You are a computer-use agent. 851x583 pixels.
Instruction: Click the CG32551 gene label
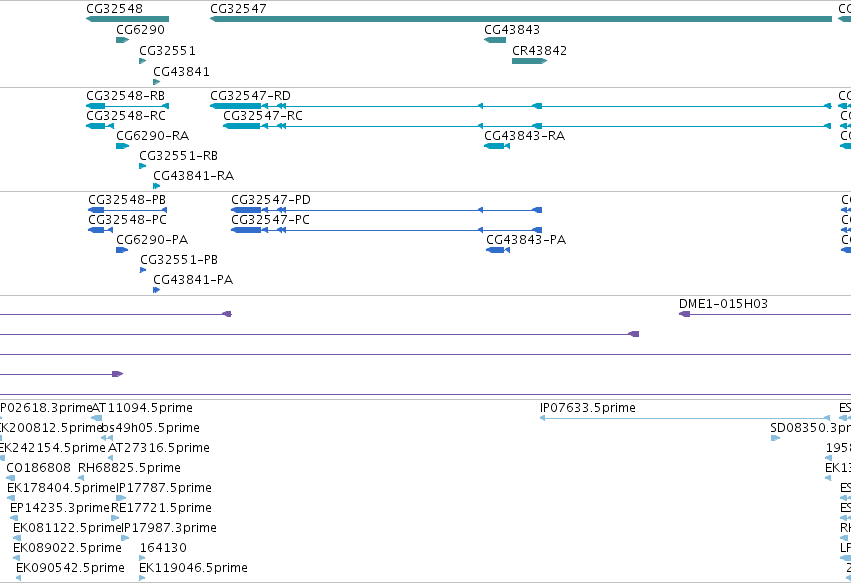[167, 50]
